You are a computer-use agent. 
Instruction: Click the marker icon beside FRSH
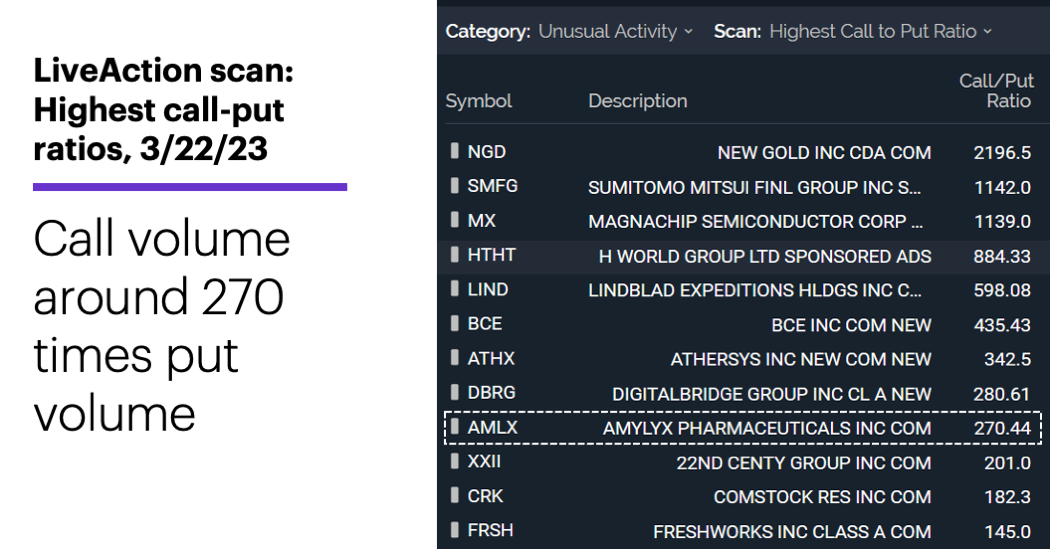(x=455, y=530)
